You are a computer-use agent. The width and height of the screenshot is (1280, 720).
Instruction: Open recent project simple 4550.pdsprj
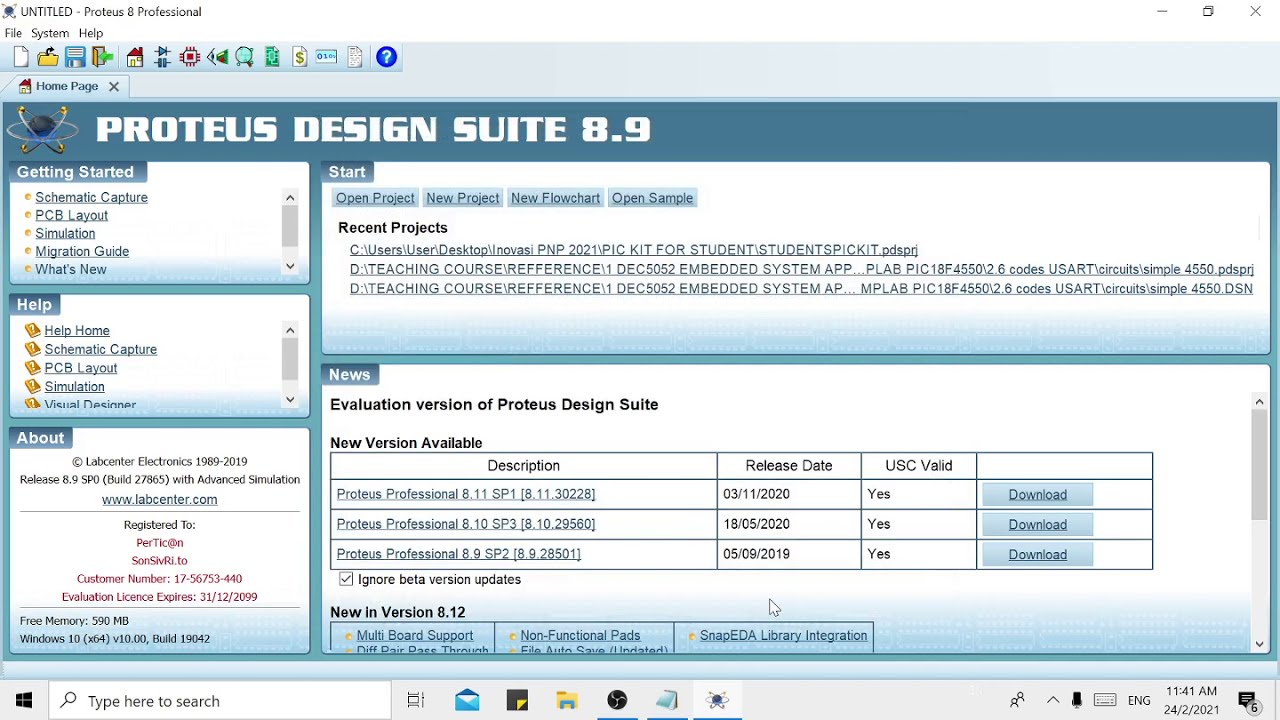tap(801, 269)
